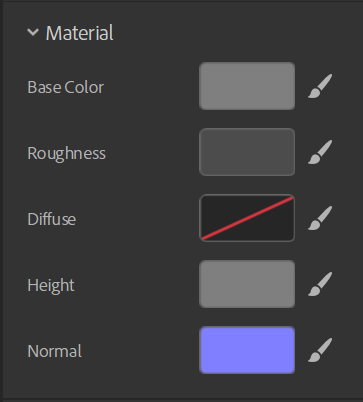Click the brush icon for Normal channel
363x402 pixels.
pyautogui.click(x=320, y=350)
